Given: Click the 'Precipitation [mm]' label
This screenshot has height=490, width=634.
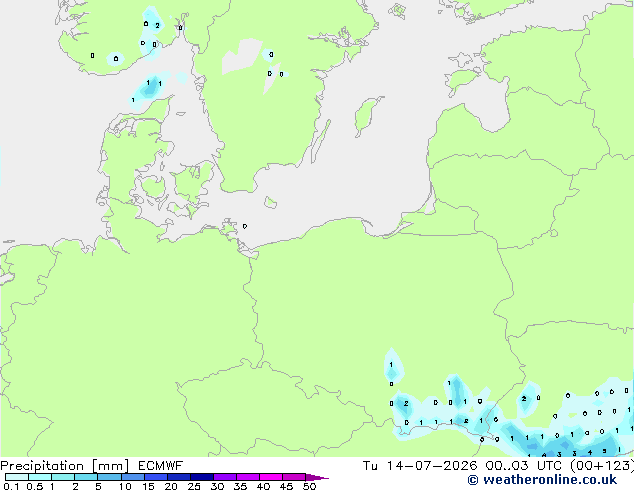Looking at the screenshot, I should 64,466.
